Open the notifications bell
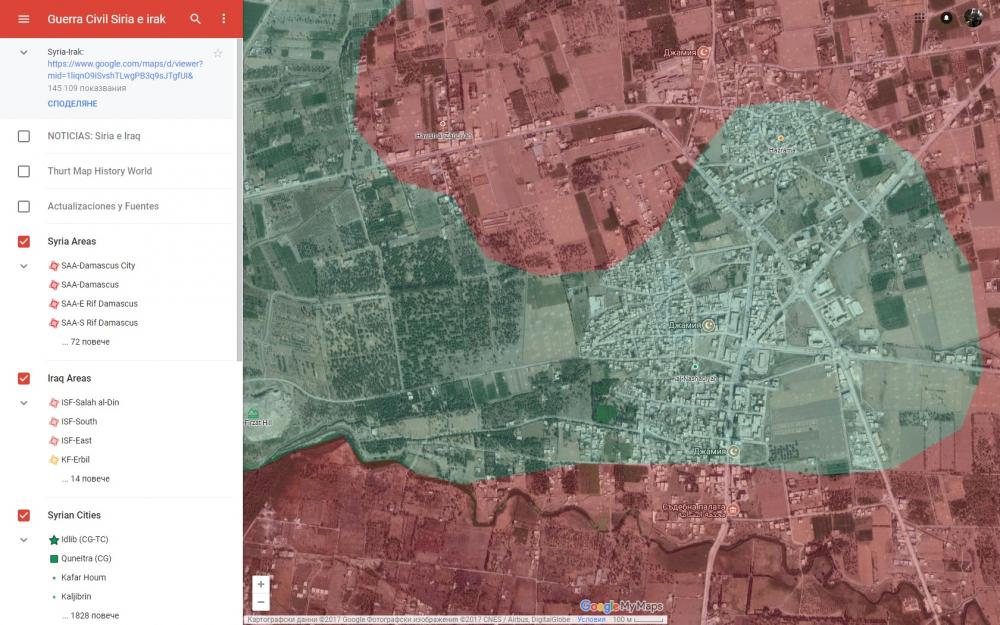Image resolution: width=1000 pixels, height=625 pixels. [x=946, y=18]
